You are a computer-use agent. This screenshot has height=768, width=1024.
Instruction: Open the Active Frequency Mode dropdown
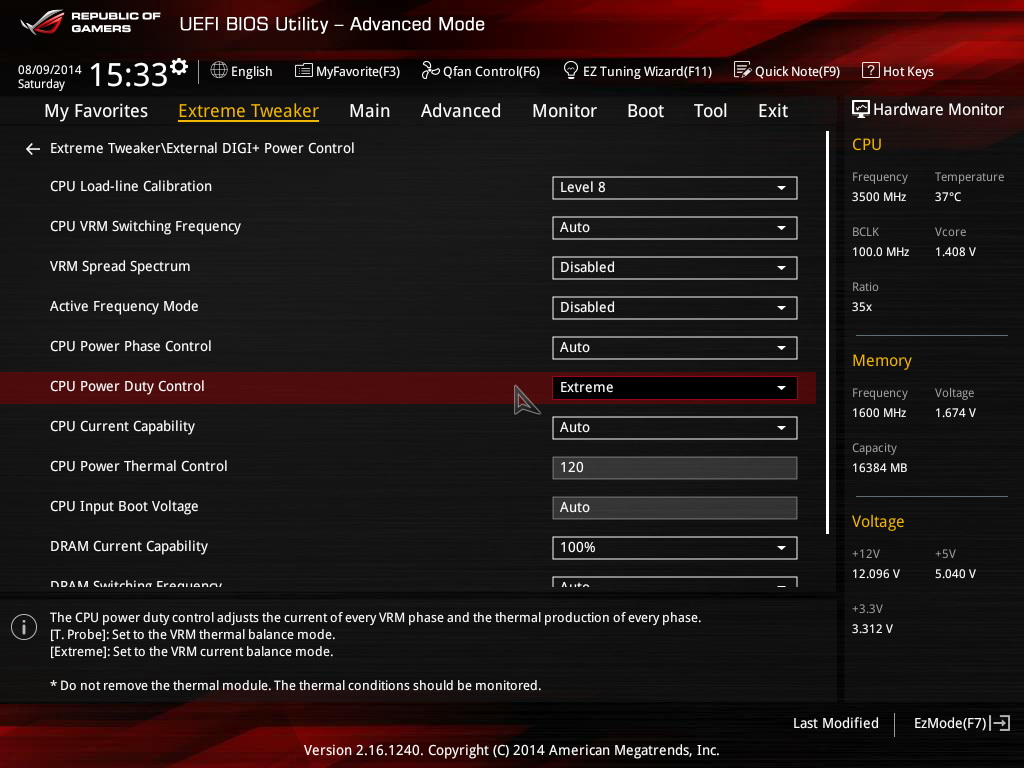pos(674,308)
